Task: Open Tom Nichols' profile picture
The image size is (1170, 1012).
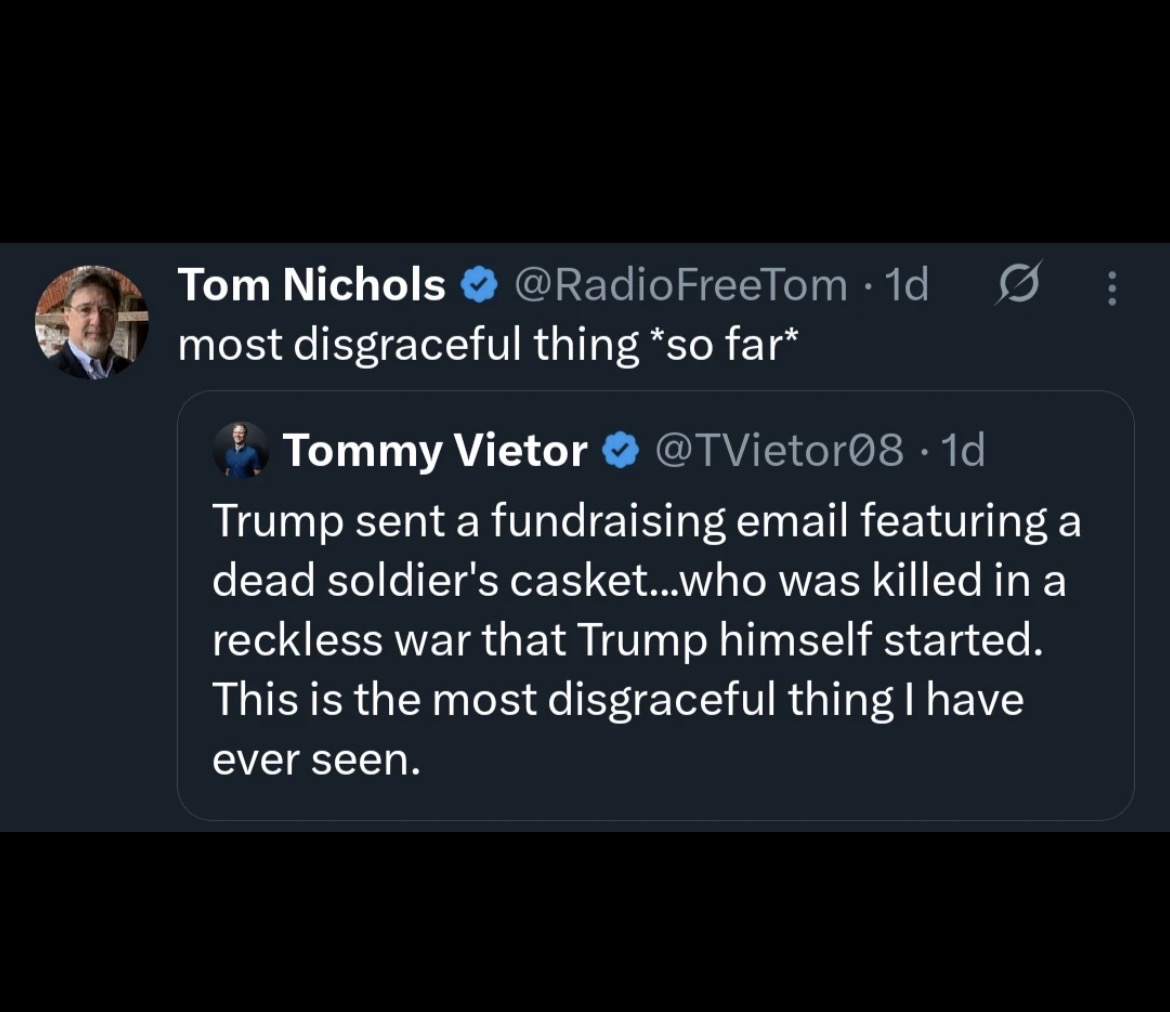Action: click(x=92, y=322)
